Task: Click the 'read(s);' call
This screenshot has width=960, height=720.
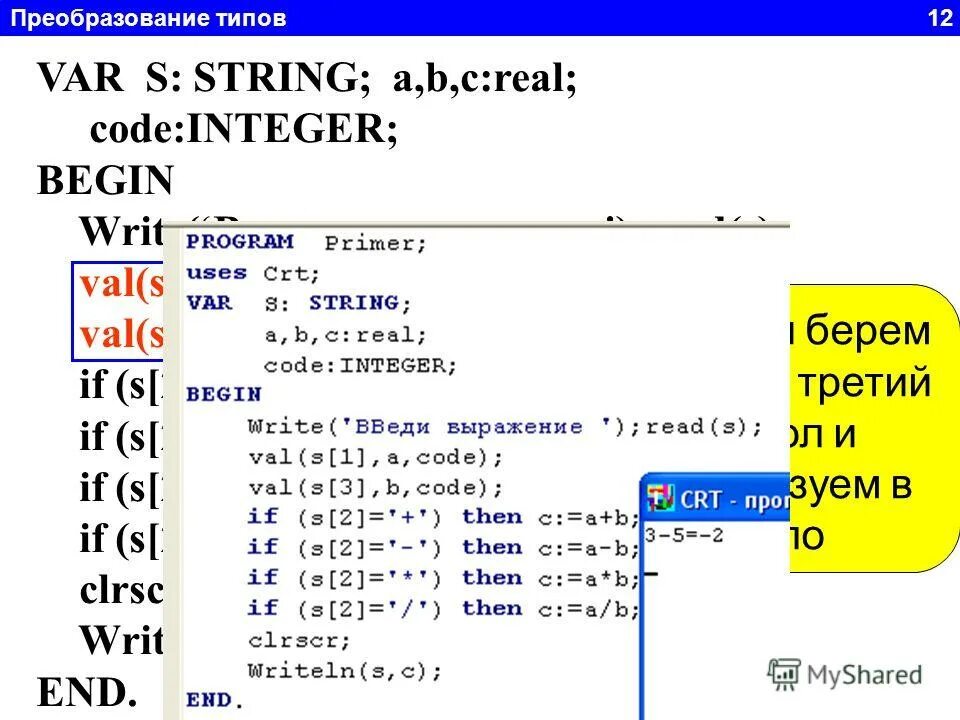Action: click(x=703, y=426)
